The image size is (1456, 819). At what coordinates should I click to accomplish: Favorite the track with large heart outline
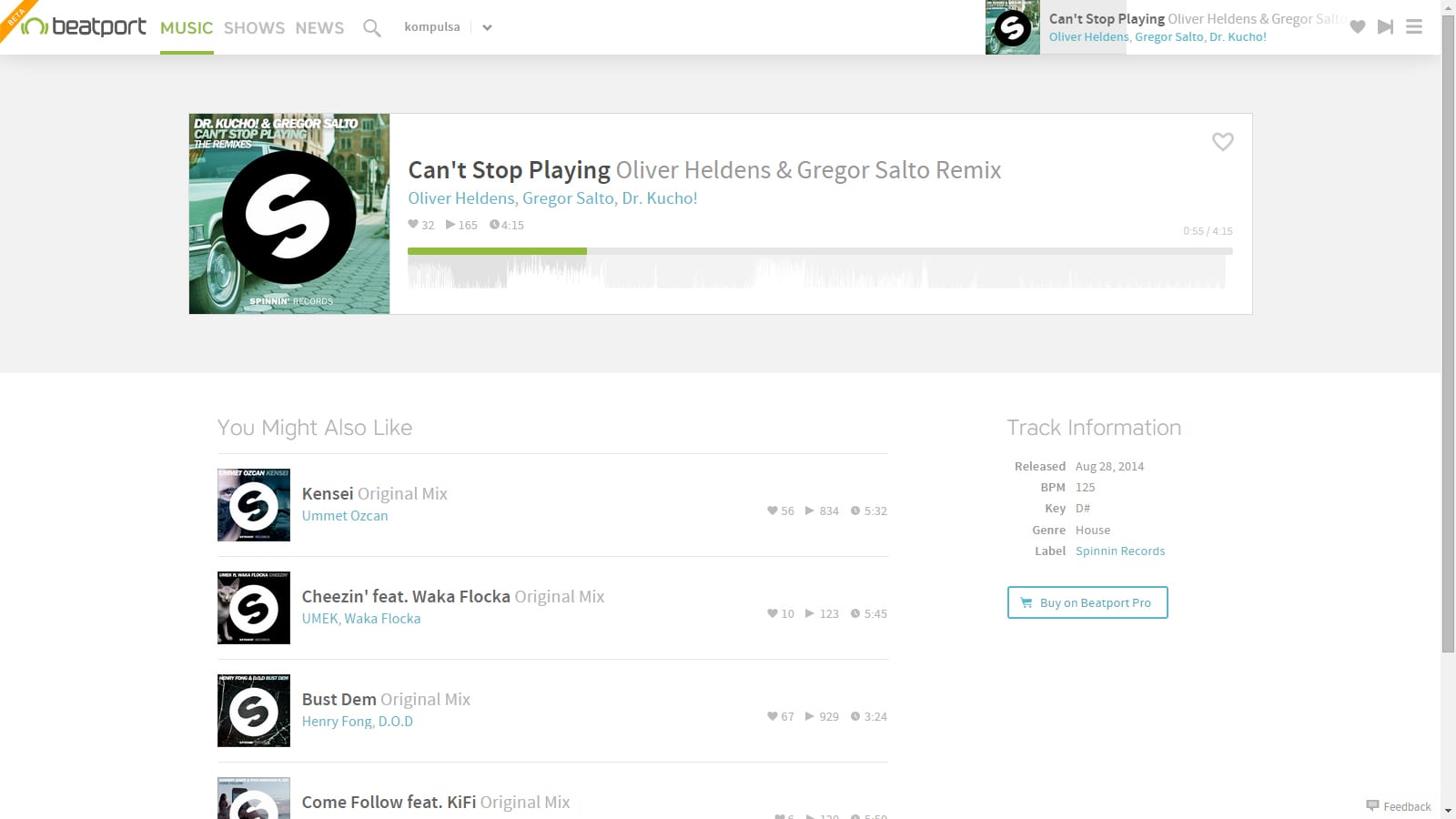[1222, 142]
